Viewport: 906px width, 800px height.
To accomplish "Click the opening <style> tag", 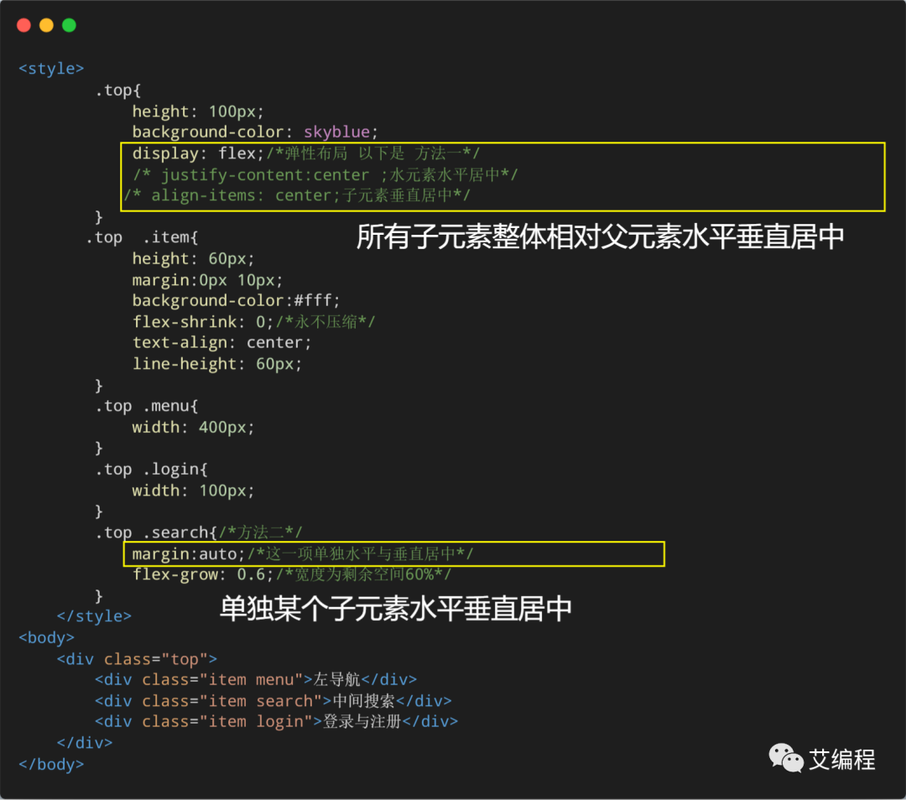I will coord(51,69).
